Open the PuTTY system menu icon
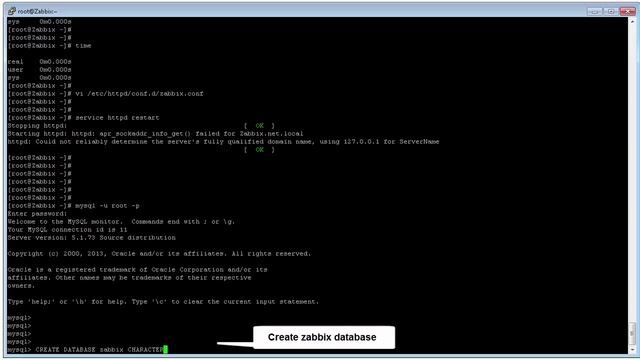This screenshot has width=640, height=360. (x=12, y=11)
